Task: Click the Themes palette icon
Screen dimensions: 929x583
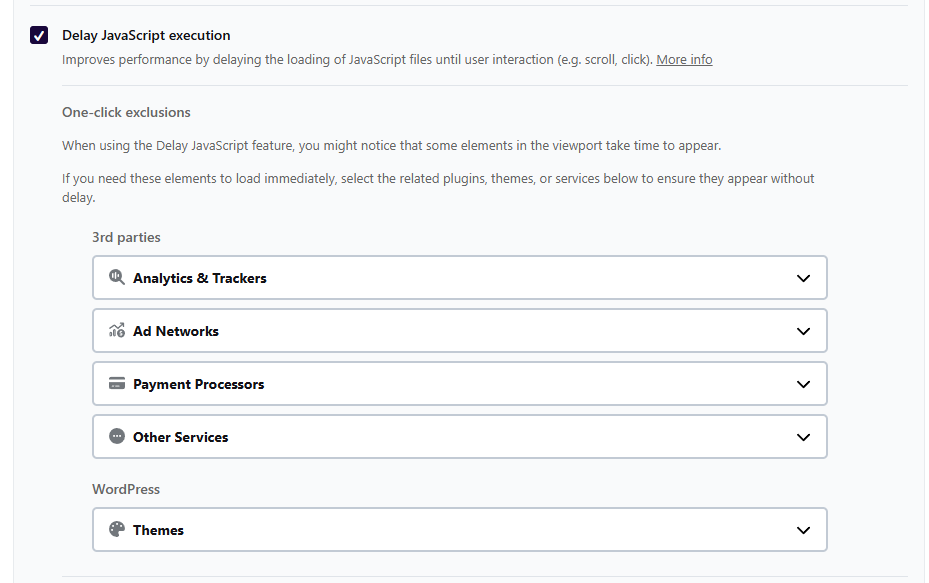Action: tap(116, 530)
